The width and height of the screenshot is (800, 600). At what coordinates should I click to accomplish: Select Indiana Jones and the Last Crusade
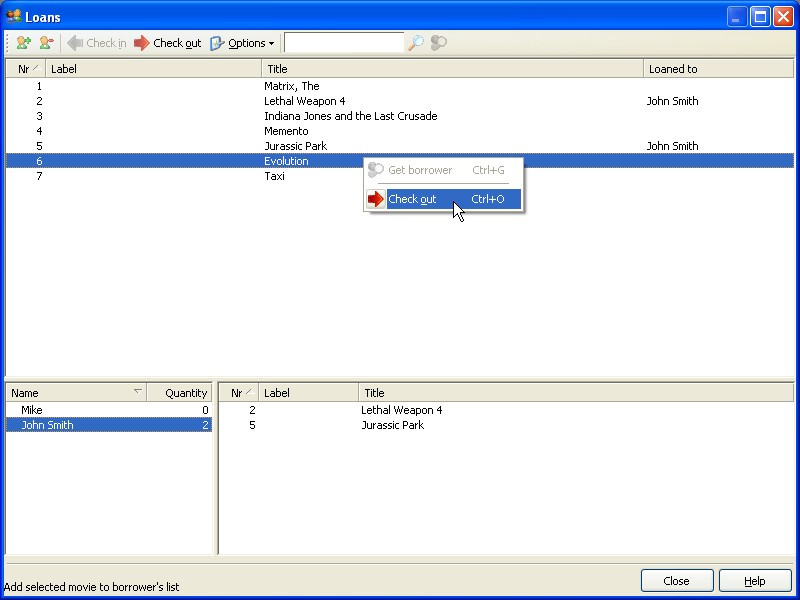399,116
